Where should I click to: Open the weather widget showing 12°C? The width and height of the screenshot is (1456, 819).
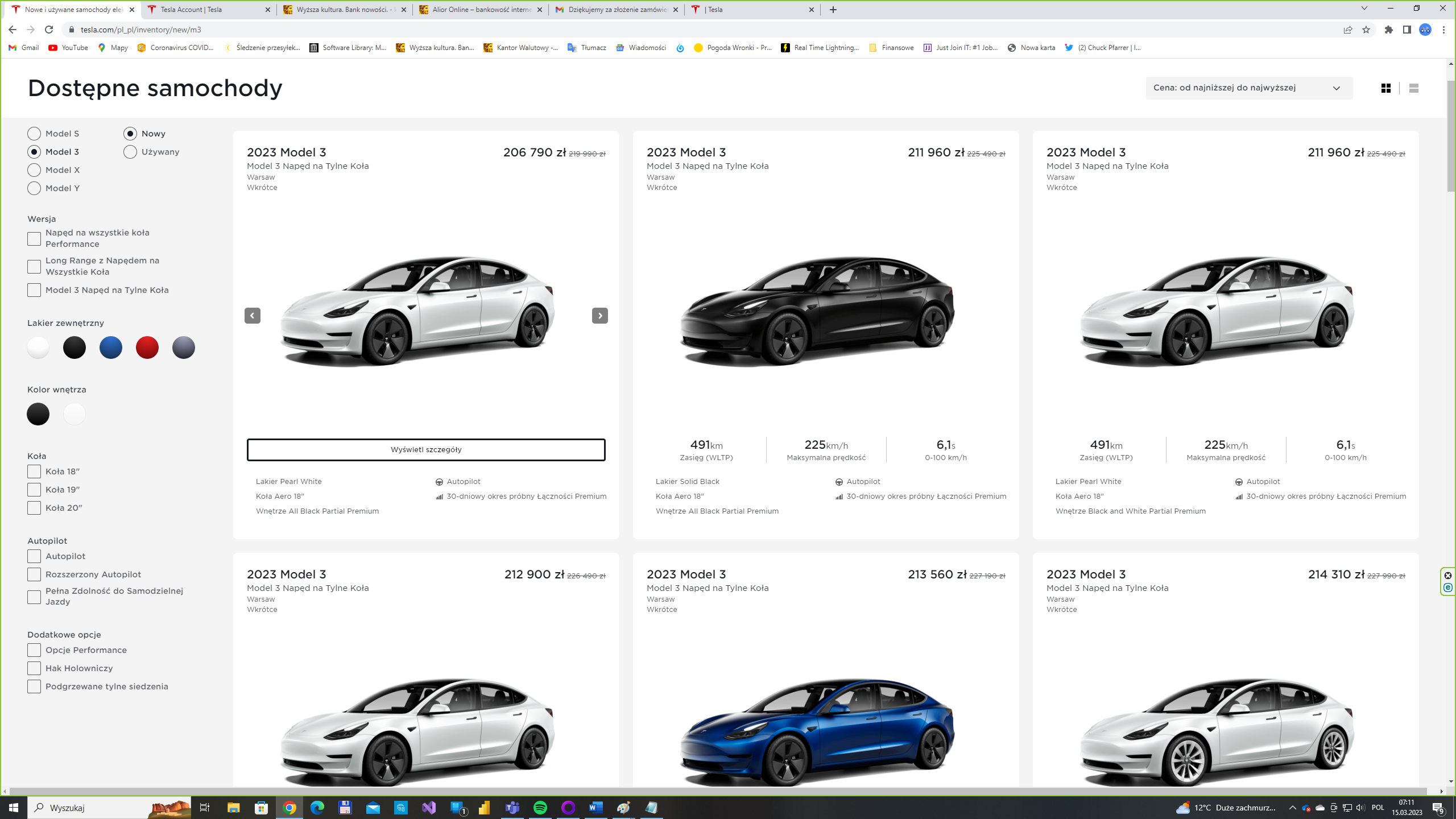click(x=1226, y=808)
